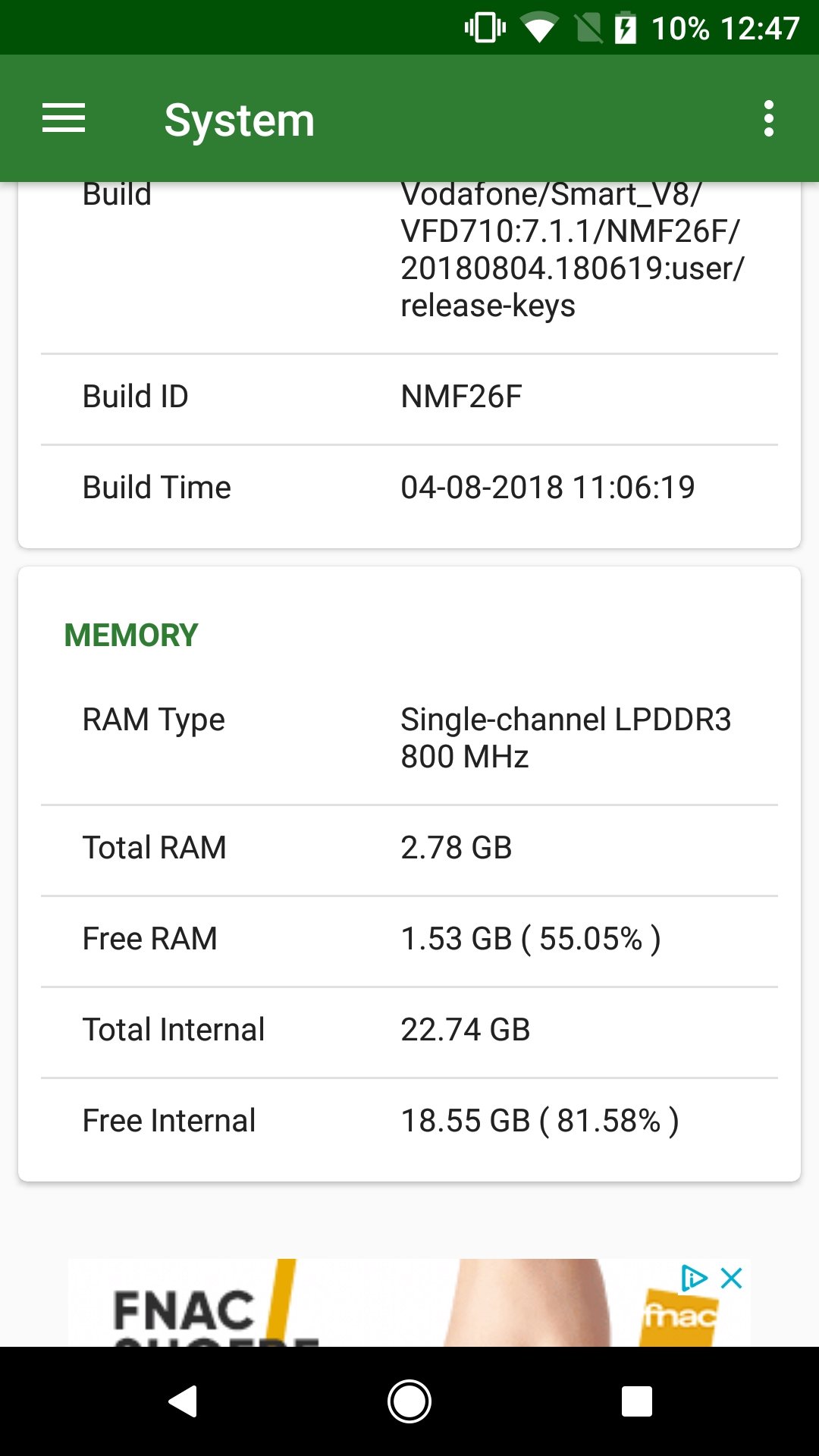Tap the Free Internal storage row
Viewport: 819px width, 1456px height.
click(409, 1122)
